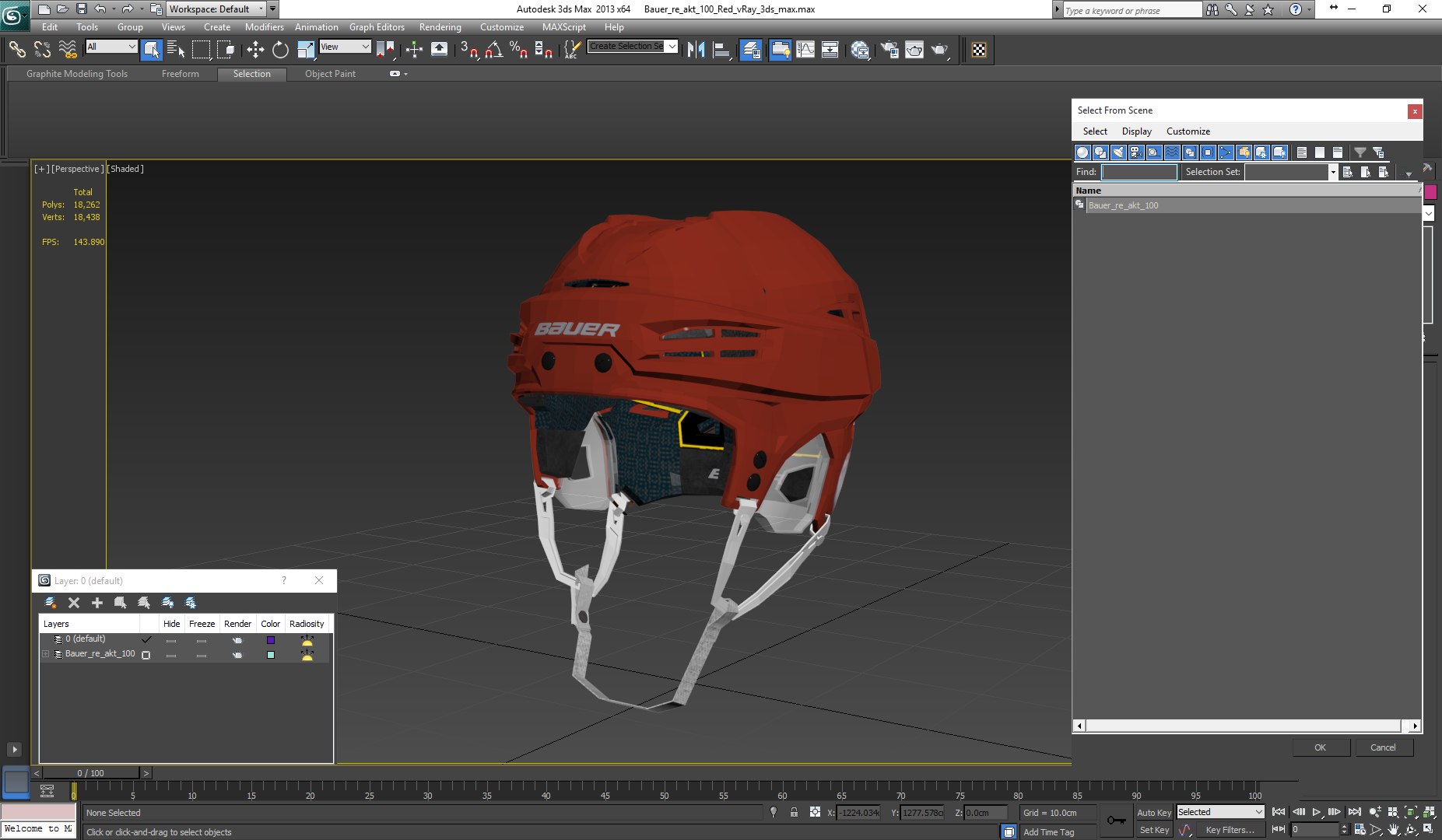
Task: Open the [Shaded] viewport shading menu
Action: pyautogui.click(x=125, y=169)
